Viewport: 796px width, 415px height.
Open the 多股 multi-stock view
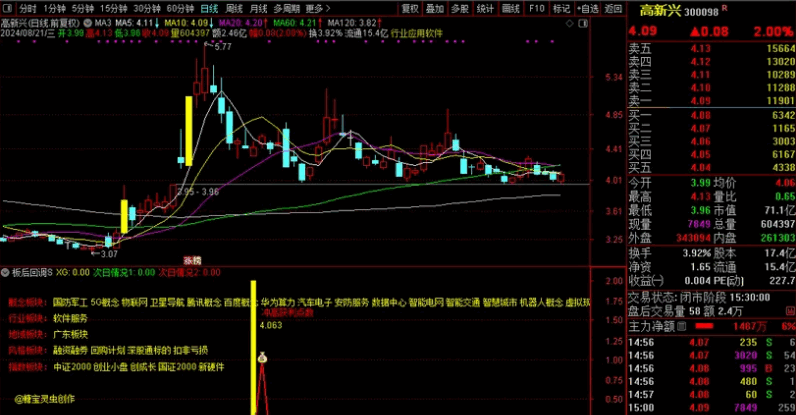[x=460, y=9]
